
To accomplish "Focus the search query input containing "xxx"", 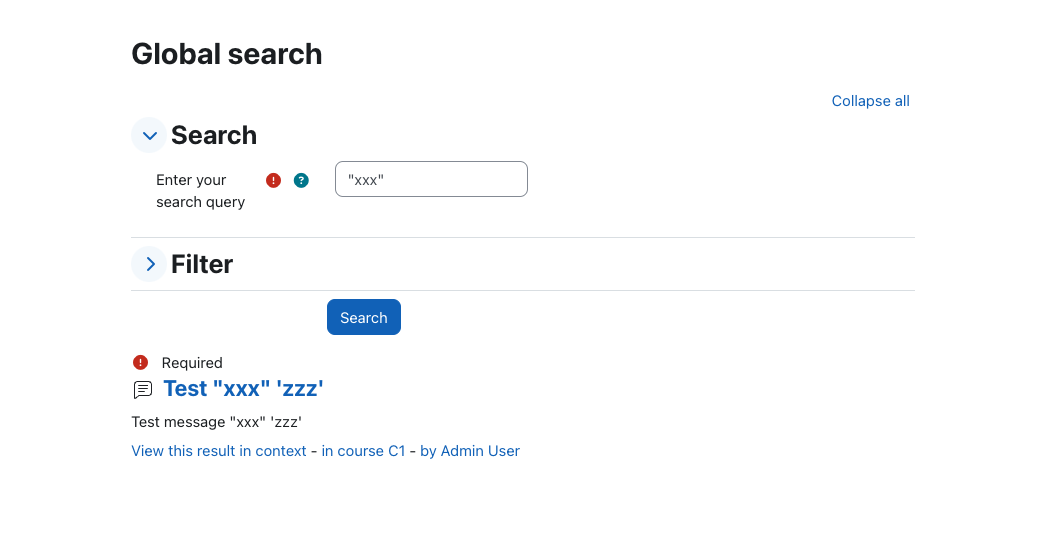I will 431,179.
